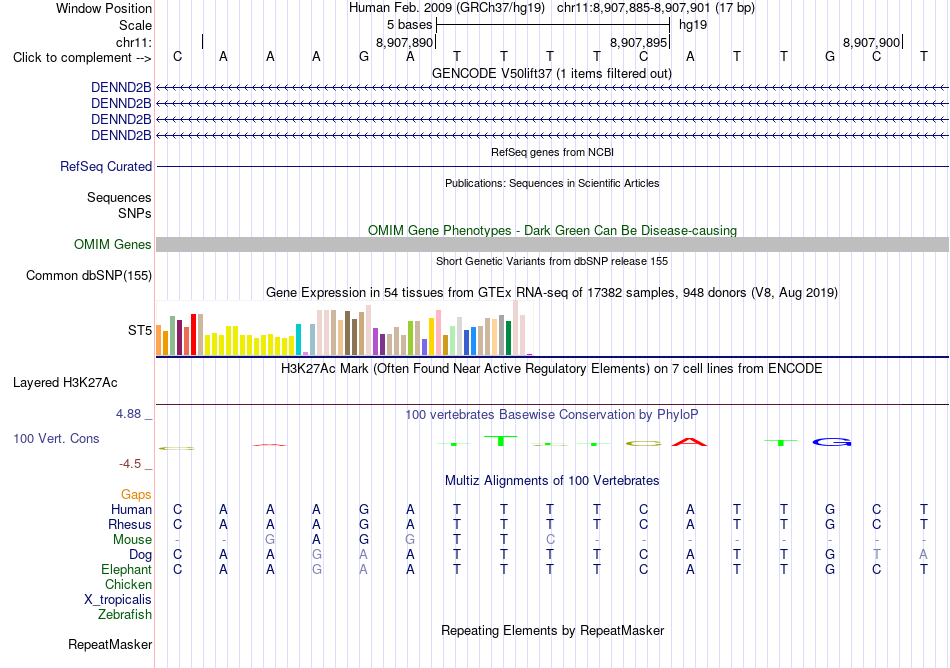Image resolution: width=950 pixels, height=668 pixels.
Task: Click '100 vertebrates Basewise Conservation by PhyloP' title
Action: click(x=552, y=415)
